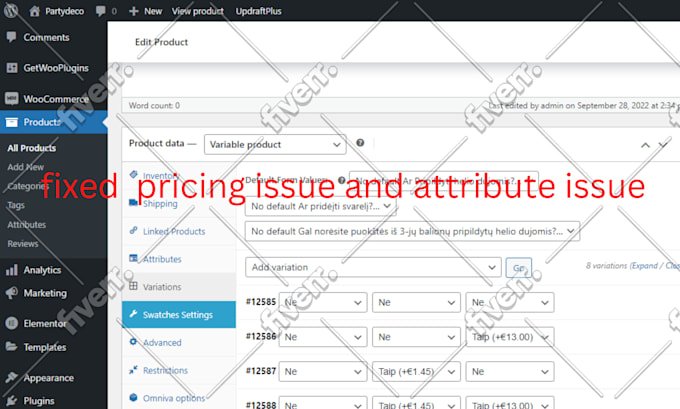Click Omniva options cube icon
680x409 pixels.
tap(134, 397)
